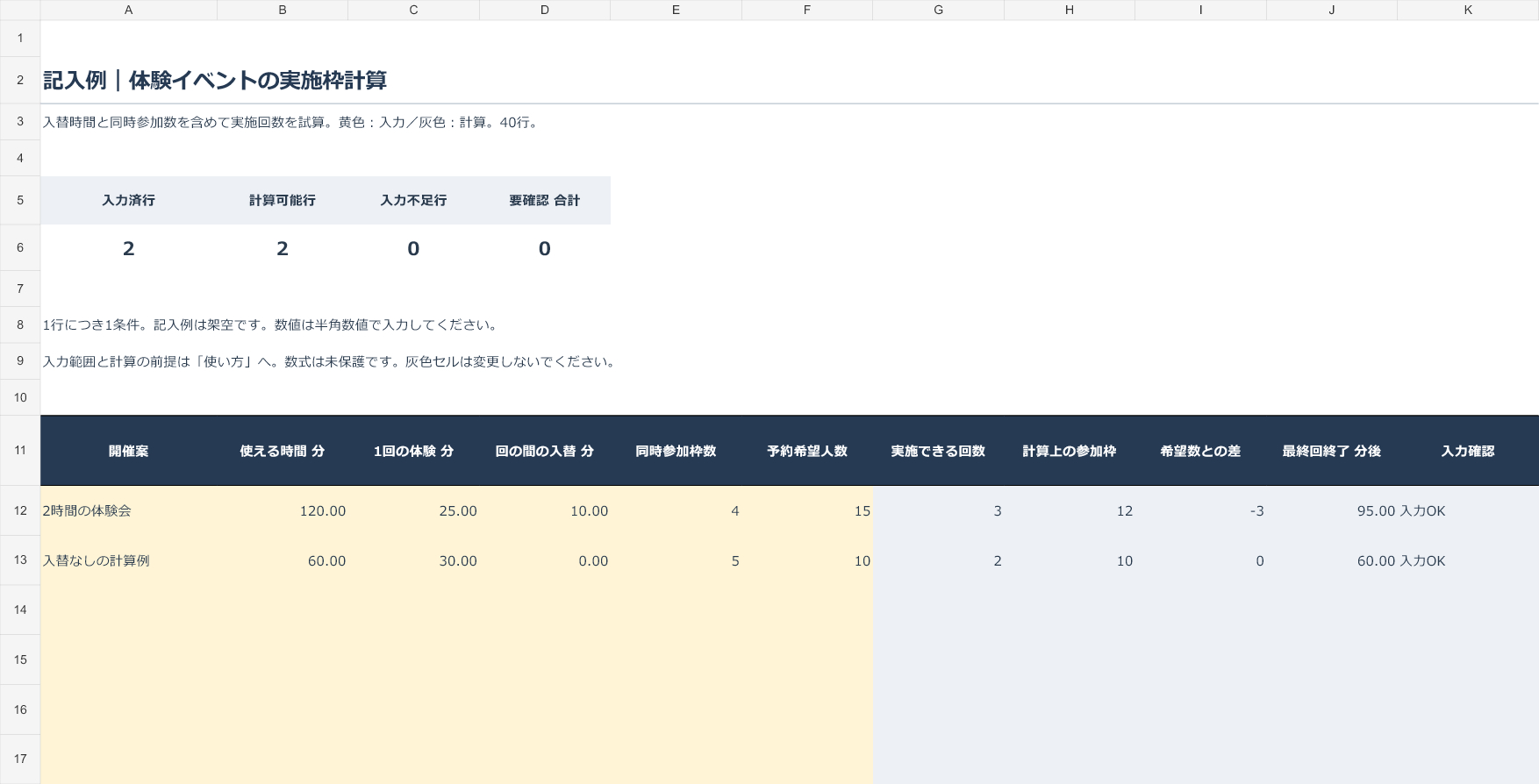Click the 希望数との差 table header
Viewport: 1539px width, 784px height.
(x=1200, y=452)
